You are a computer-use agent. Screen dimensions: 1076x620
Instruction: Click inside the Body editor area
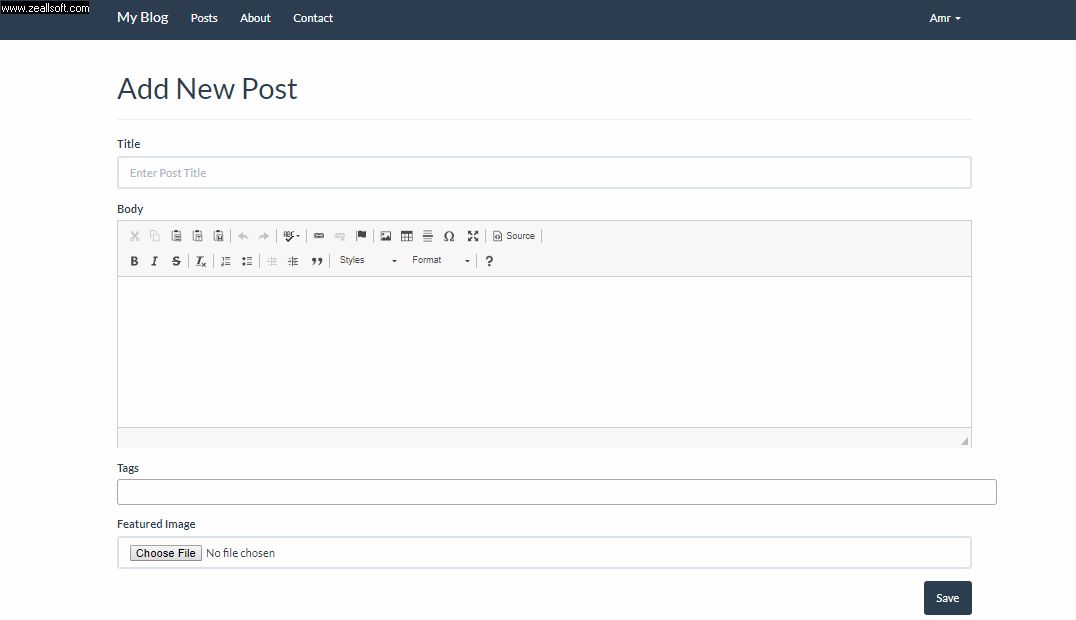click(544, 352)
